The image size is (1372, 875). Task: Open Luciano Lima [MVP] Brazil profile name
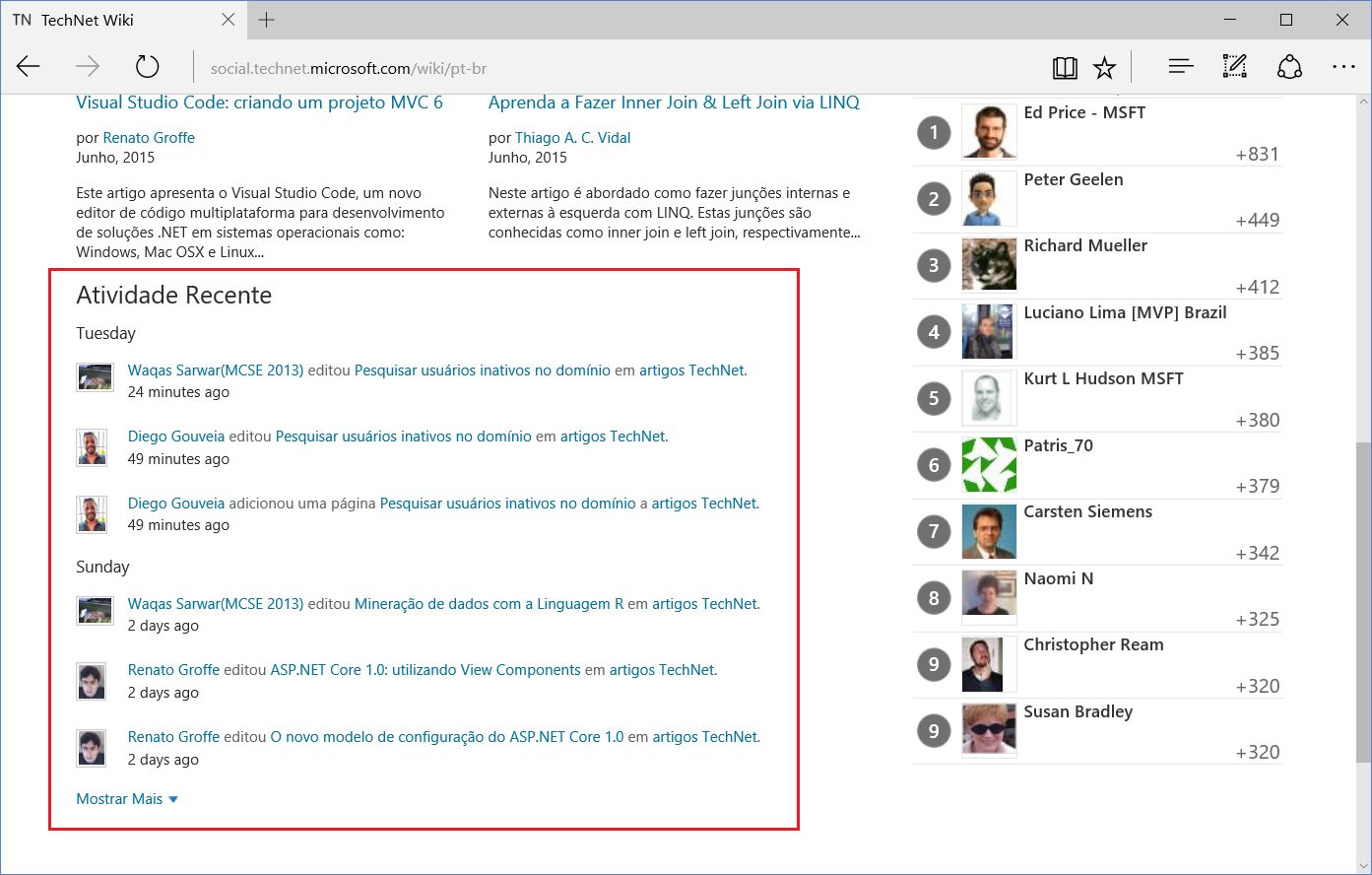[1126, 312]
